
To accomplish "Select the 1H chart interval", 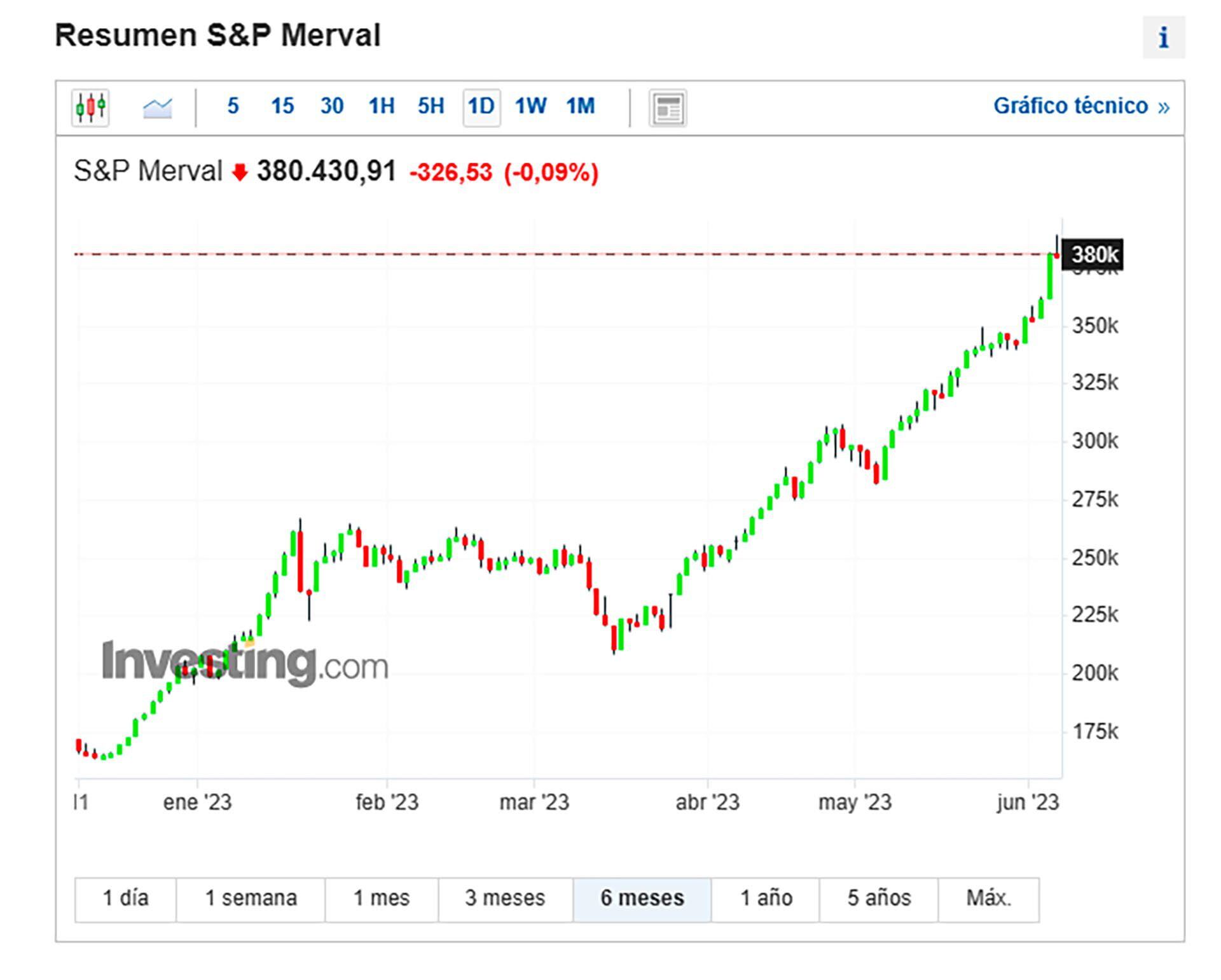I will pyautogui.click(x=382, y=106).
